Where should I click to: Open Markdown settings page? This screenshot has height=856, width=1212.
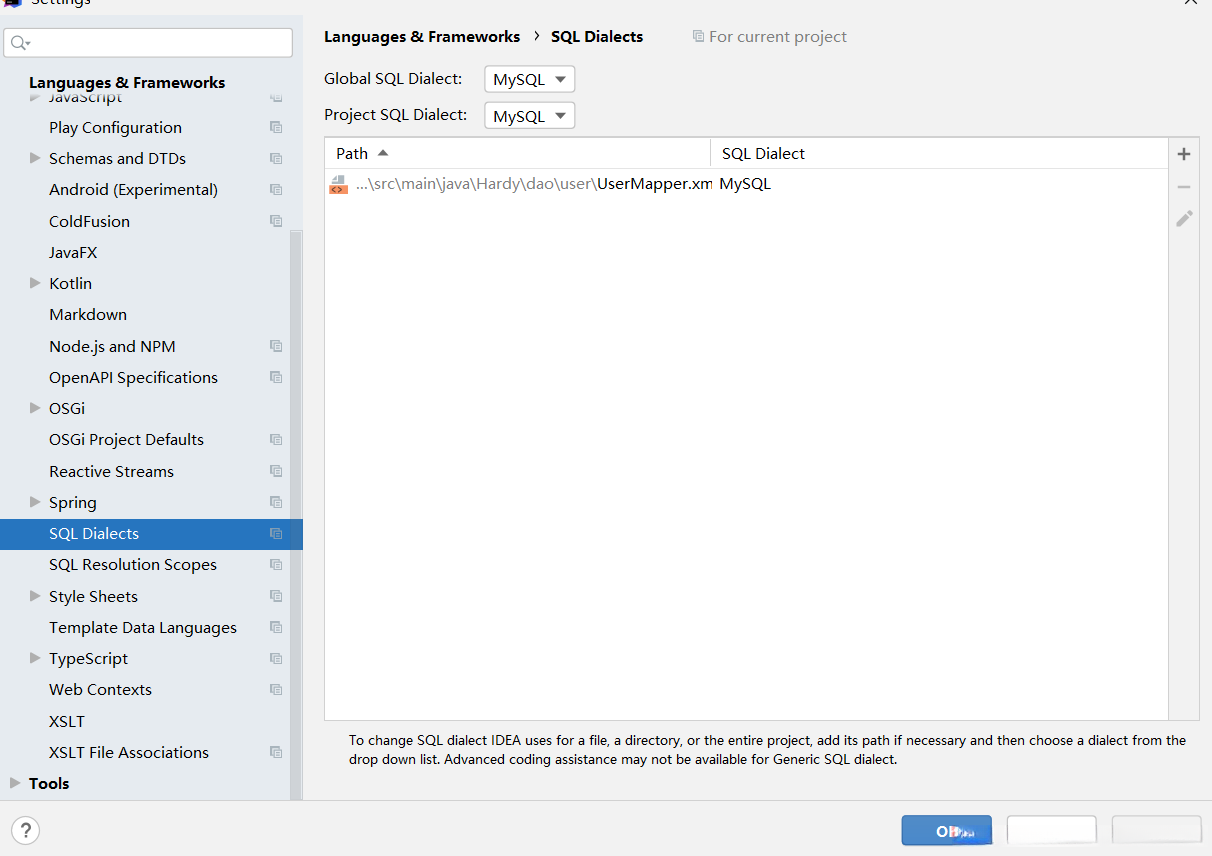point(88,314)
